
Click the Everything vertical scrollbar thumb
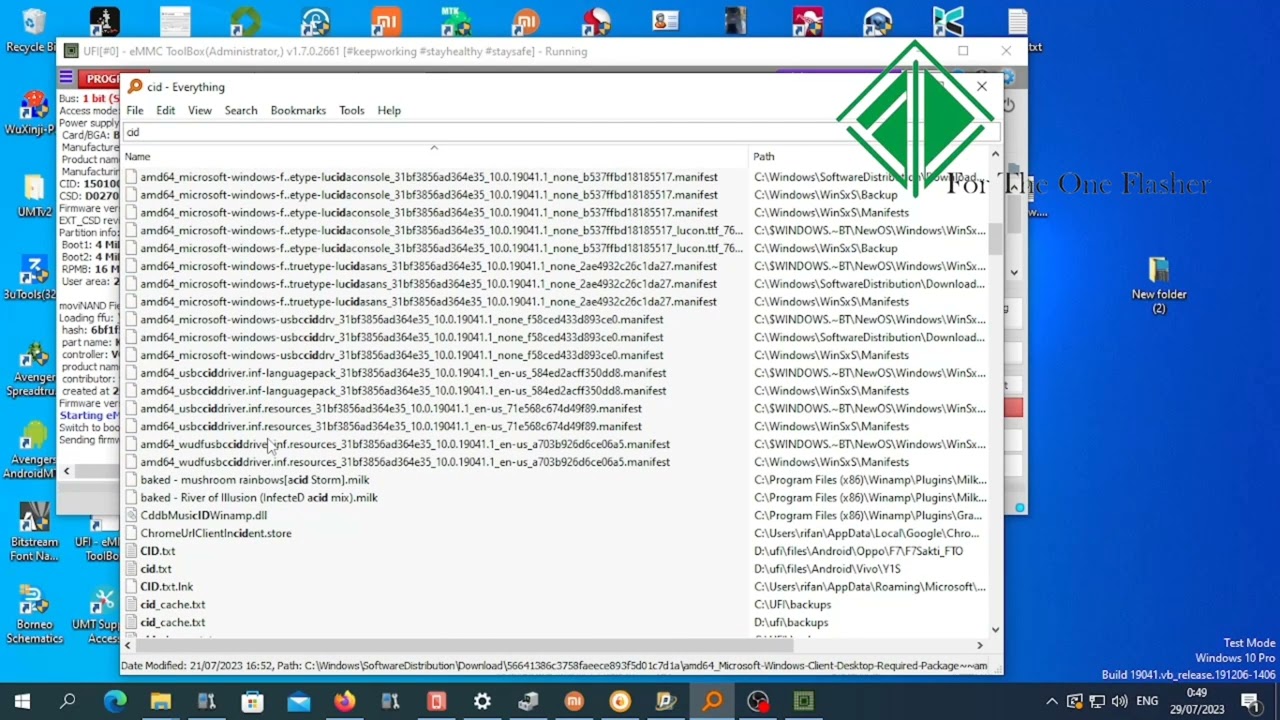click(x=995, y=238)
